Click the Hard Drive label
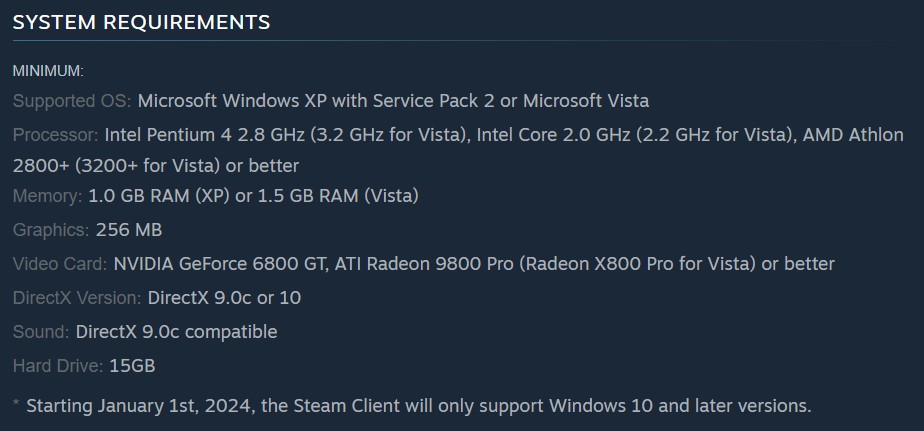 (x=58, y=366)
